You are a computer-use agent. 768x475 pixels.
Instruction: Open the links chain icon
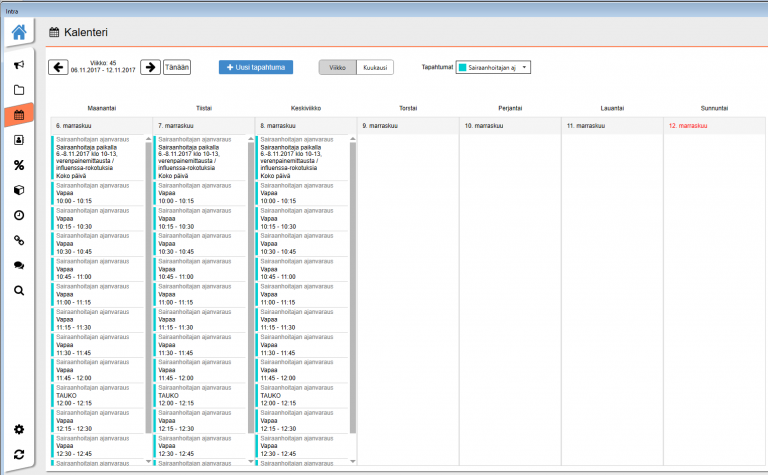pyautogui.click(x=18, y=240)
